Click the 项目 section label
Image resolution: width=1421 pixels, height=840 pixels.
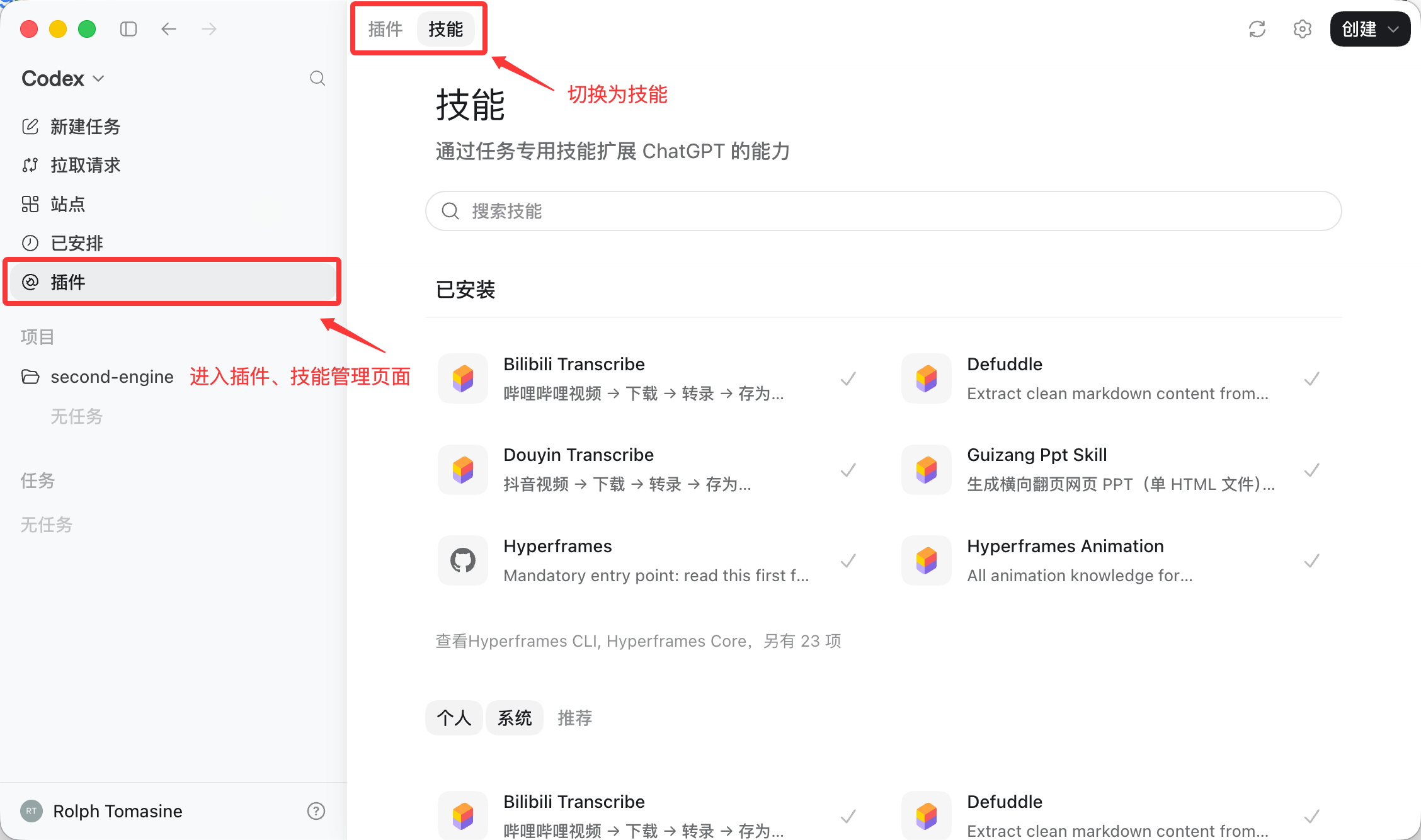[38, 337]
